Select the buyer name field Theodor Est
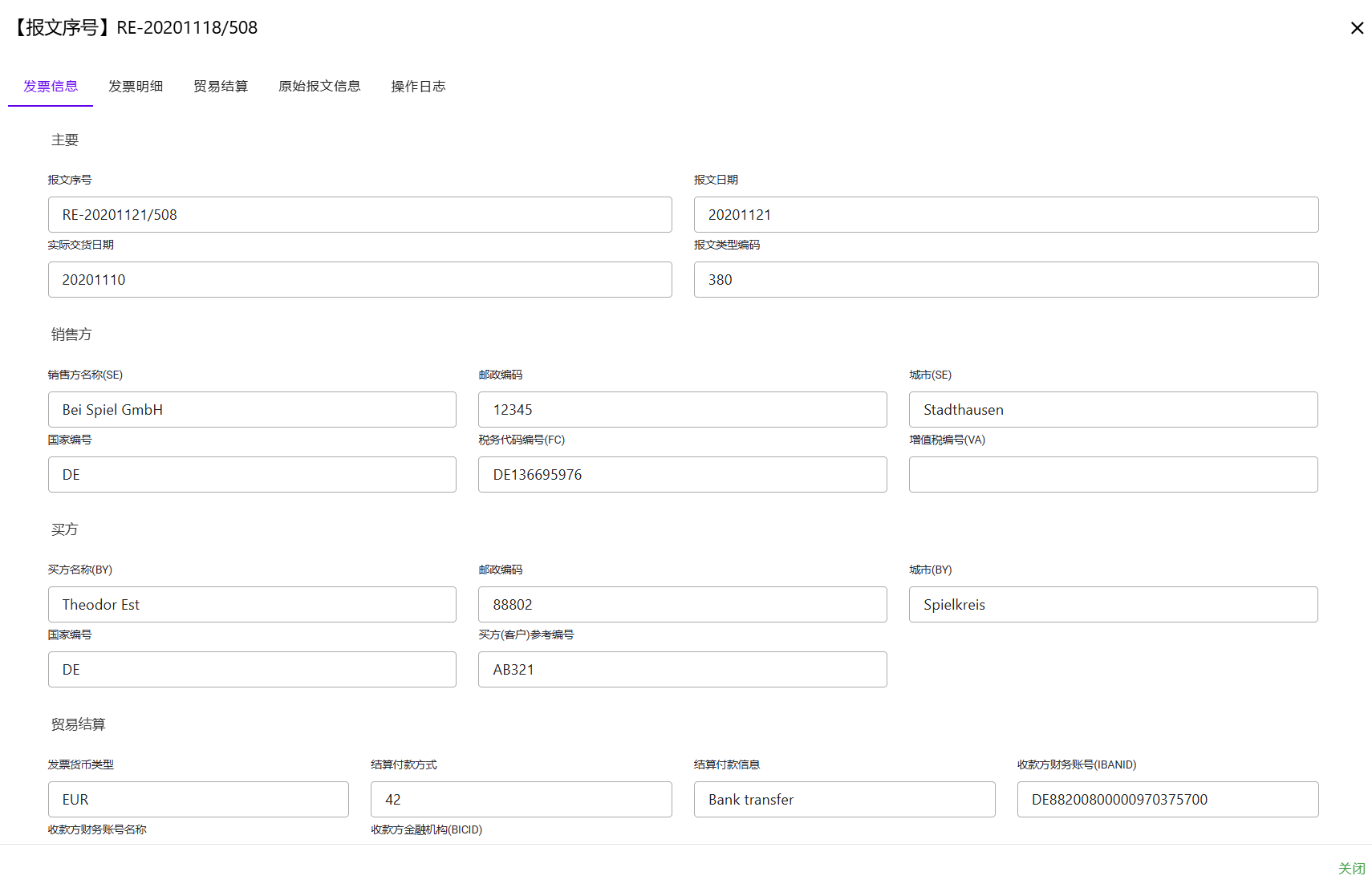This screenshot has height=880, width=1372. [x=252, y=605]
